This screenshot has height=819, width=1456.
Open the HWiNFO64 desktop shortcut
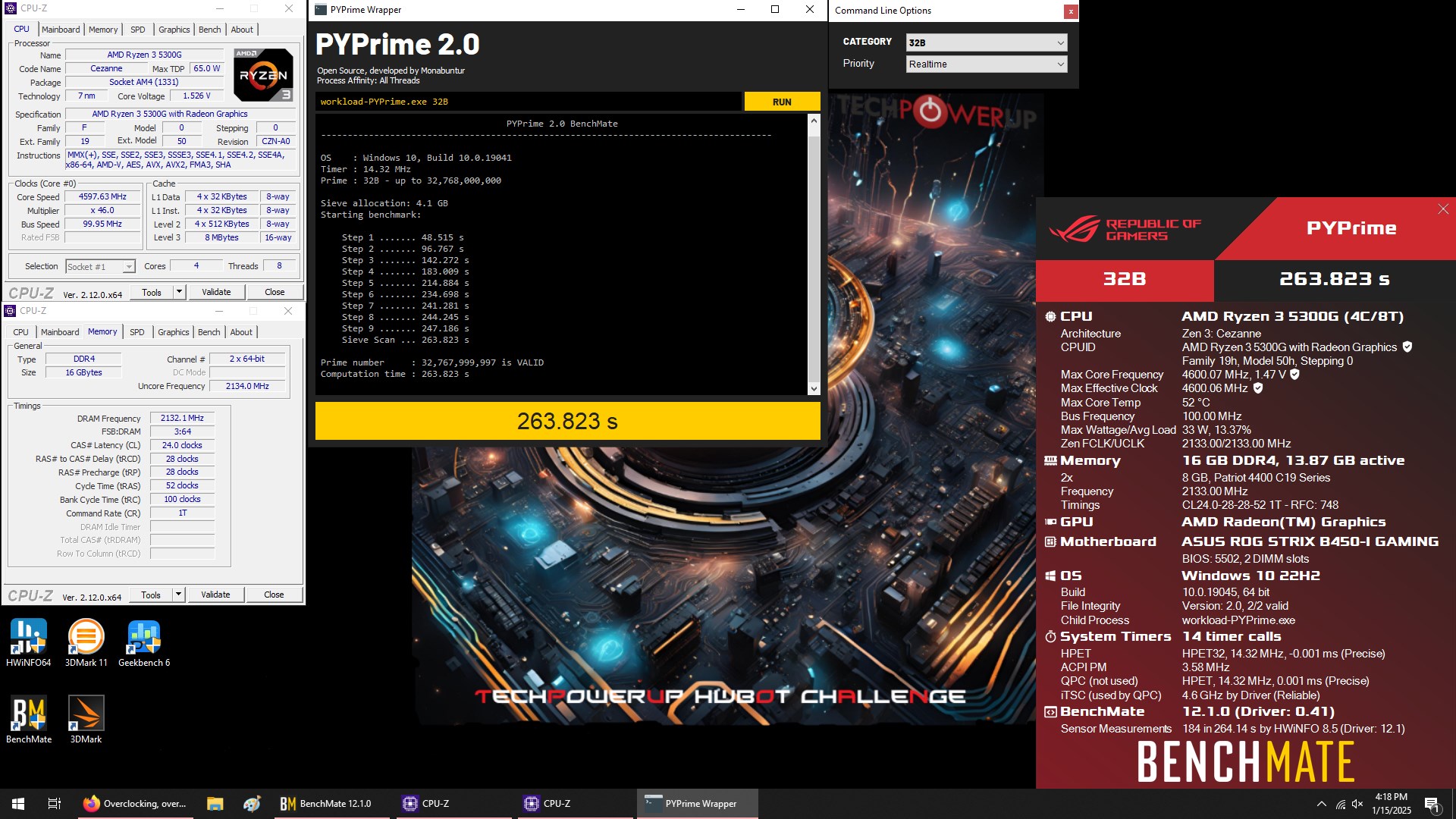click(x=29, y=642)
